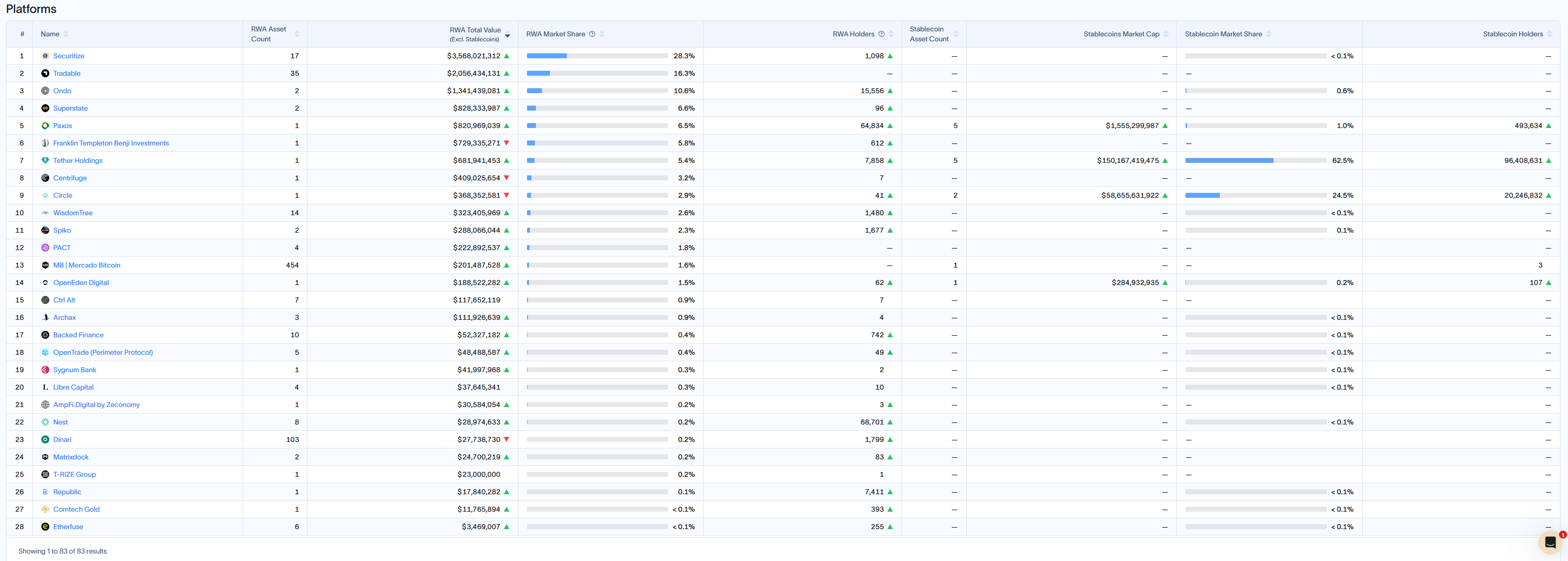This screenshot has height=561, width=1568.
Task: Open the Comtech Gold link
Action: click(x=76, y=510)
